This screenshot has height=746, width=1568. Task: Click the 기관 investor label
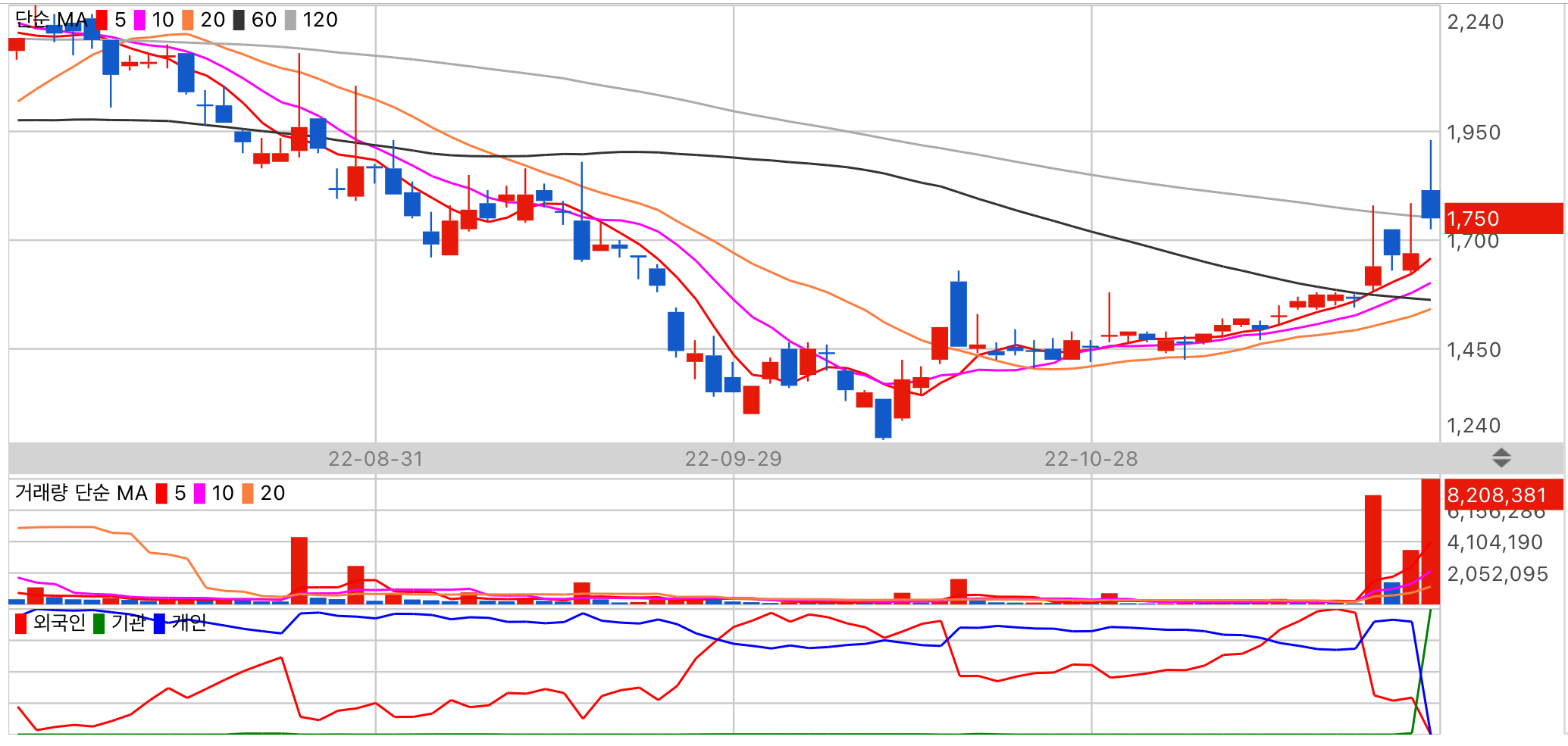[x=128, y=623]
